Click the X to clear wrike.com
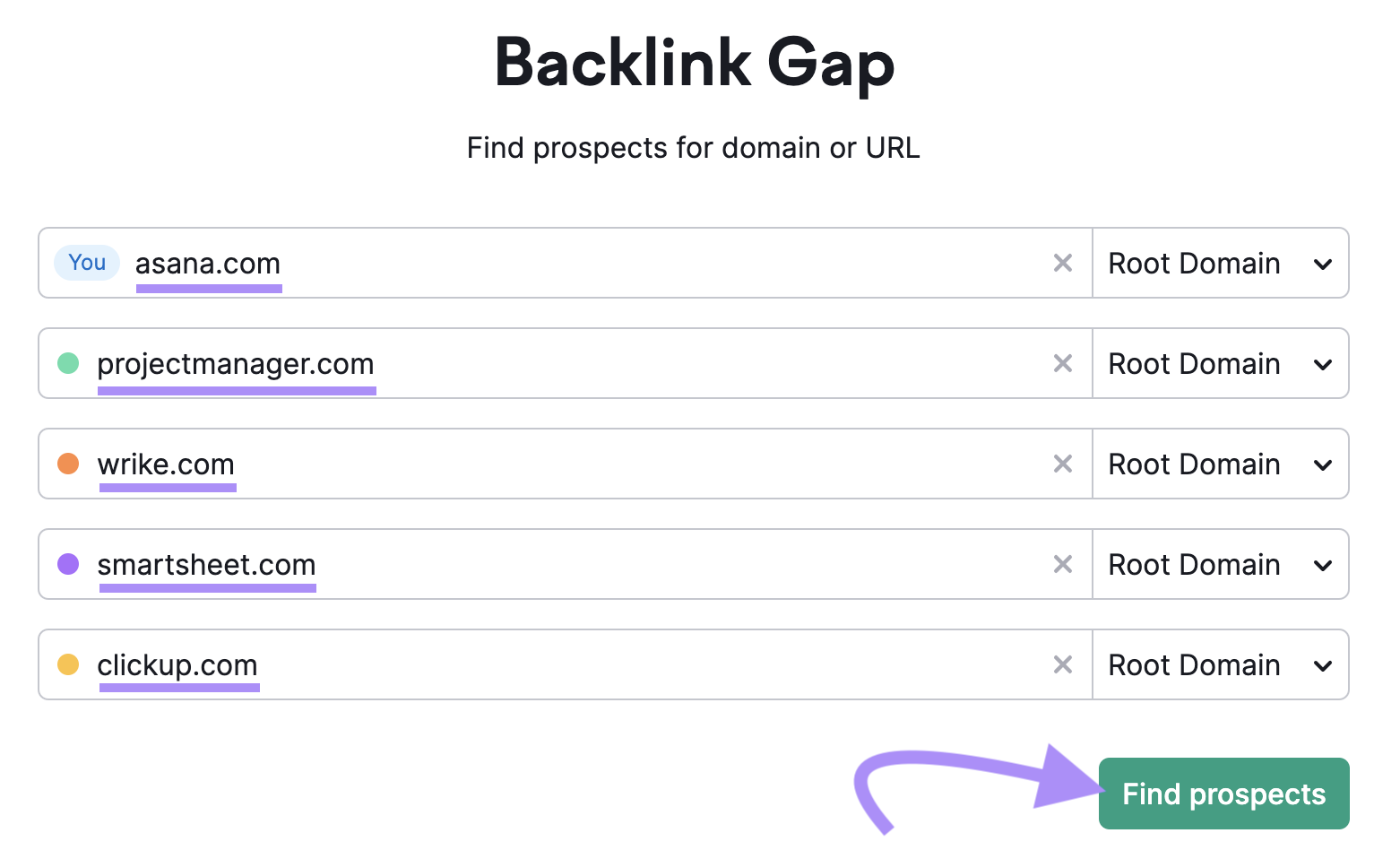Image resolution: width=1400 pixels, height=859 pixels. pyautogui.click(x=1063, y=464)
